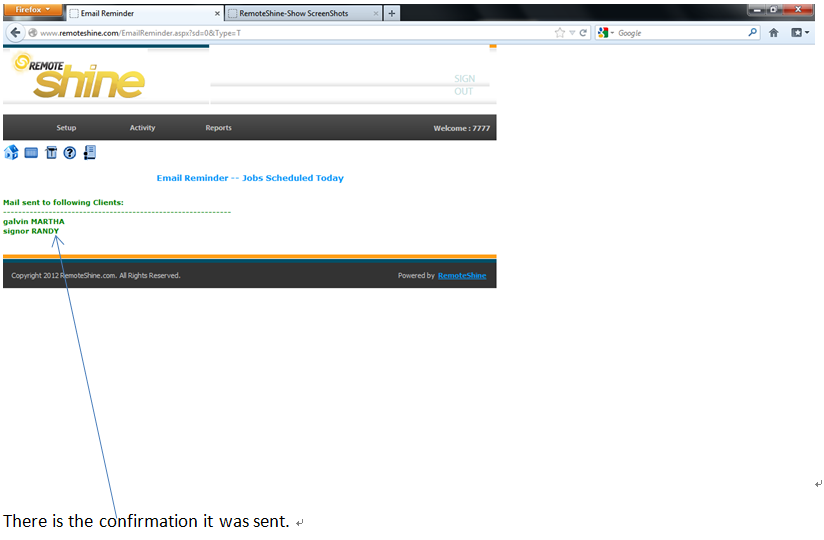824x540 pixels.
Task: Open the bookmarks menu toolbar icon
Action: [x=800, y=33]
